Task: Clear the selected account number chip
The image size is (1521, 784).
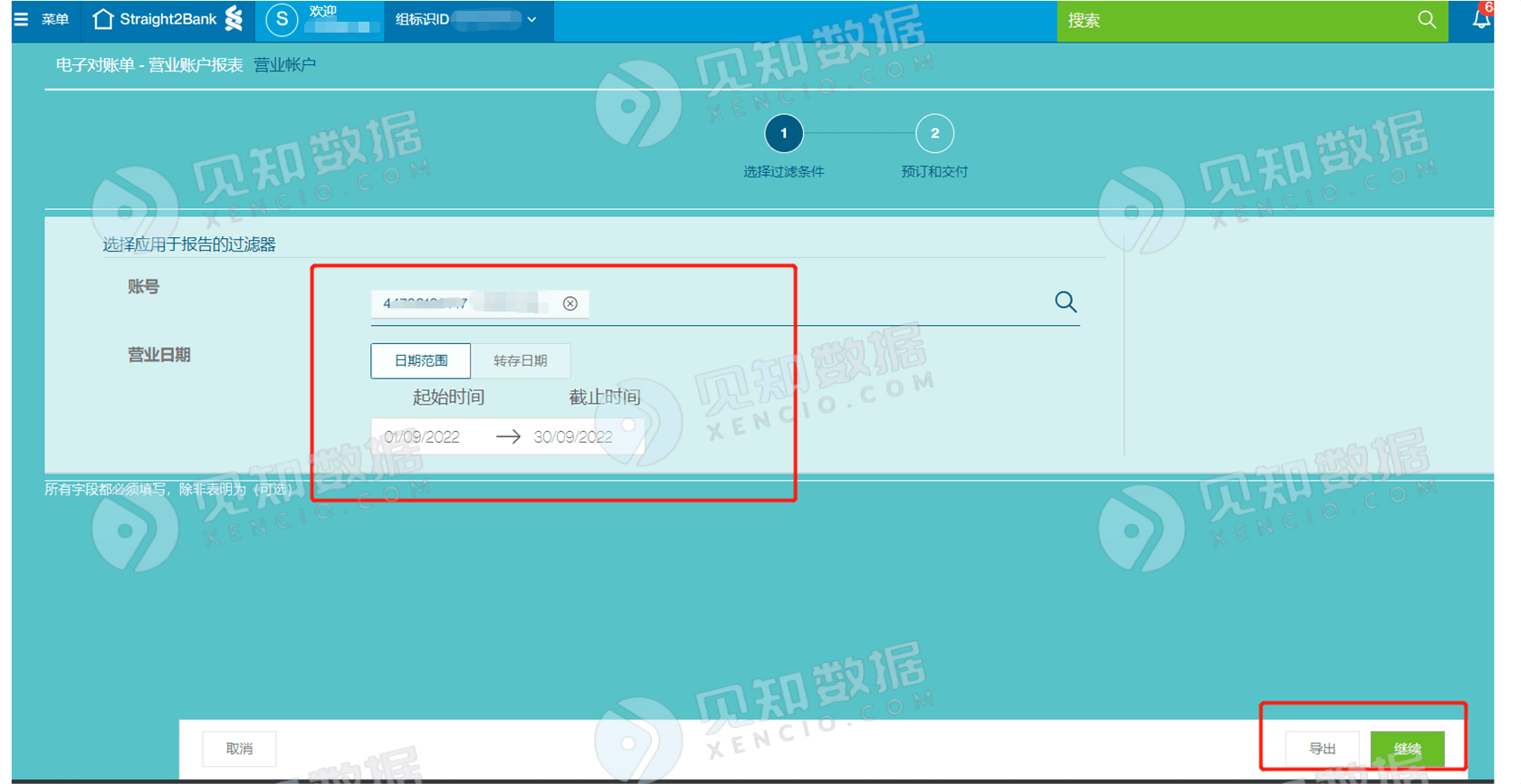Action: point(569,303)
